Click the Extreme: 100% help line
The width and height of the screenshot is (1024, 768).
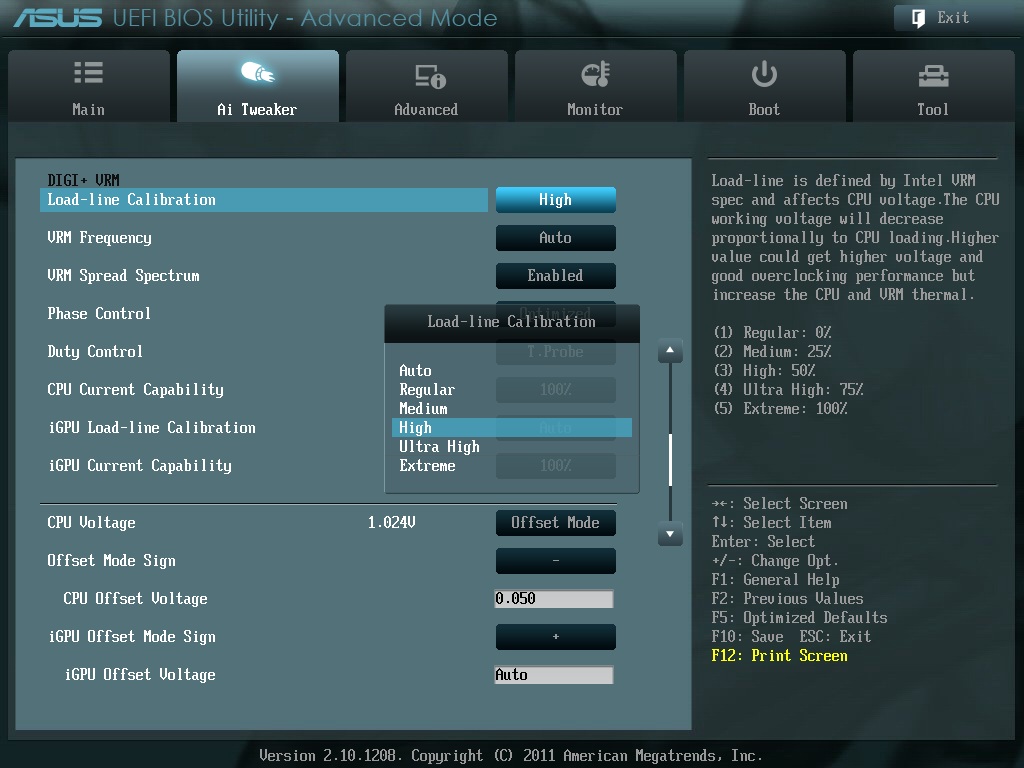tap(780, 408)
